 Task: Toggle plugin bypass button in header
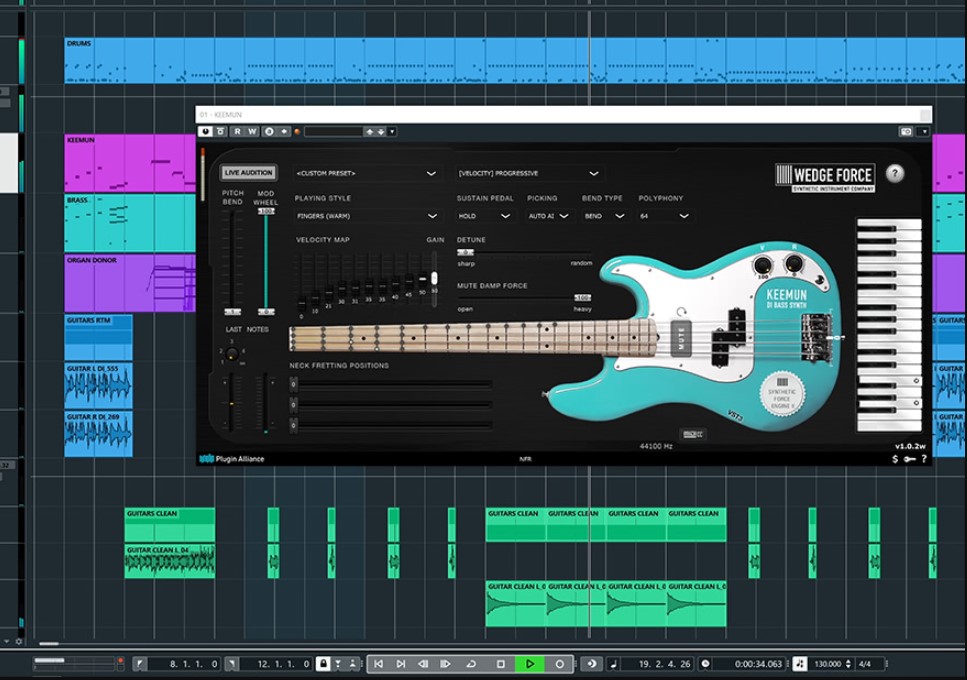(x=221, y=131)
